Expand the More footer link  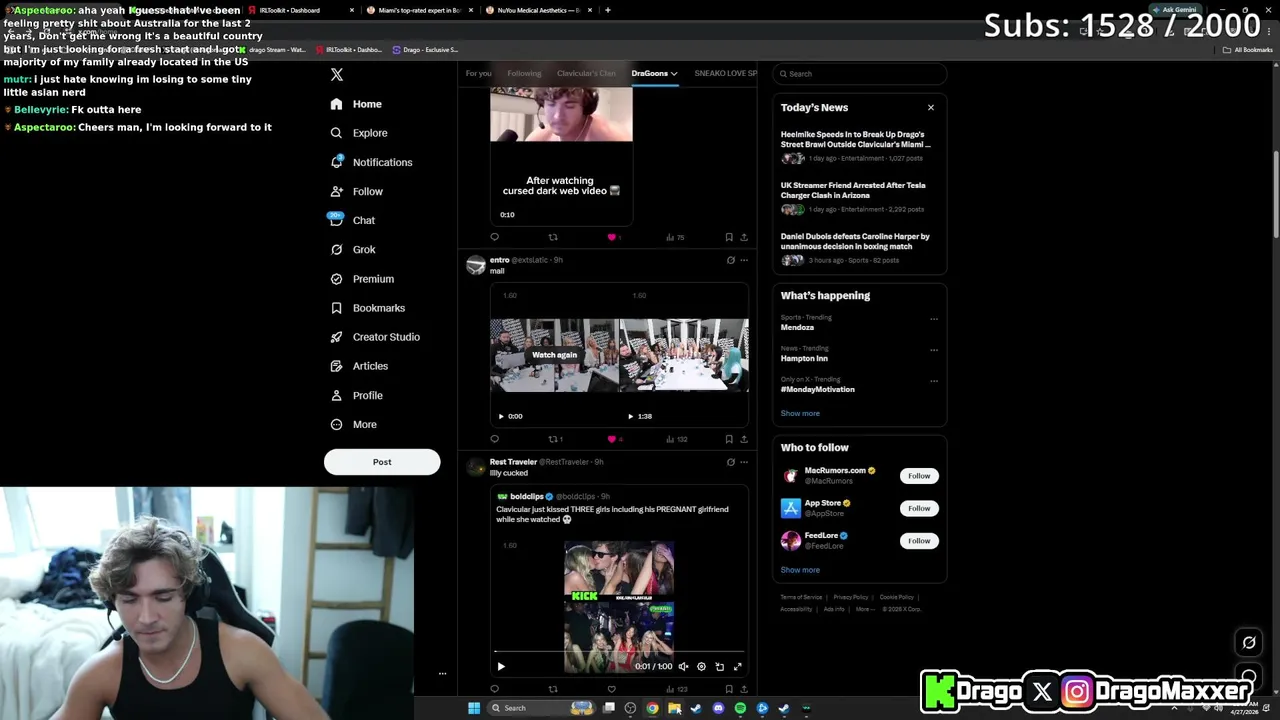click(x=864, y=609)
